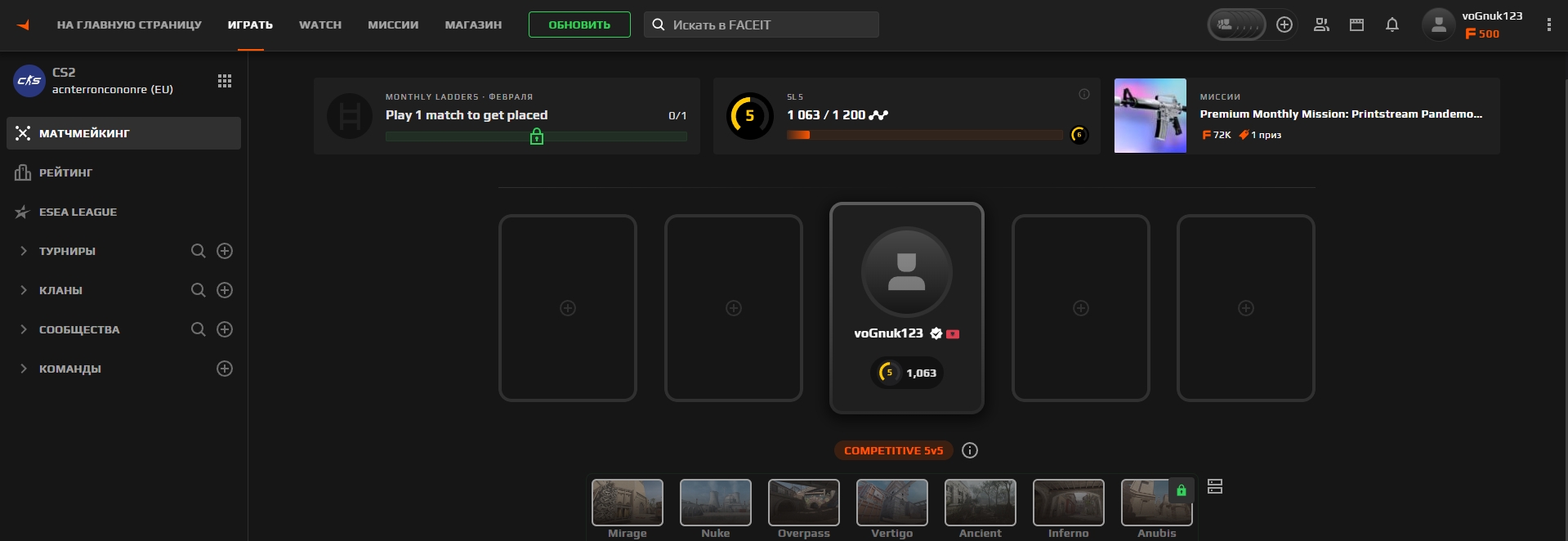
Task: Open notifications bell
Action: [x=1392, y=25]
